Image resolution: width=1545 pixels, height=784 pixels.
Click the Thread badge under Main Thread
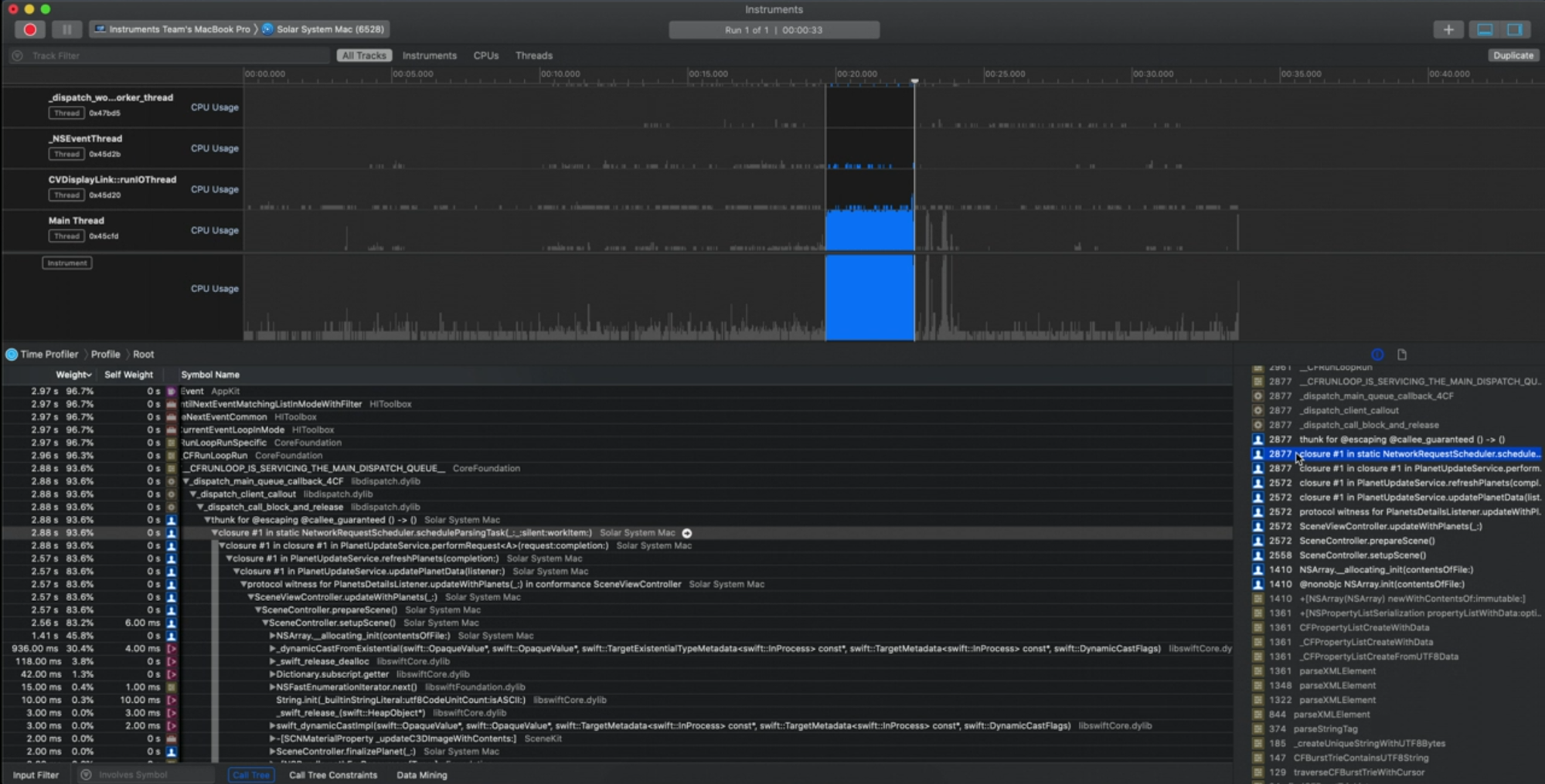pos(66,236)
